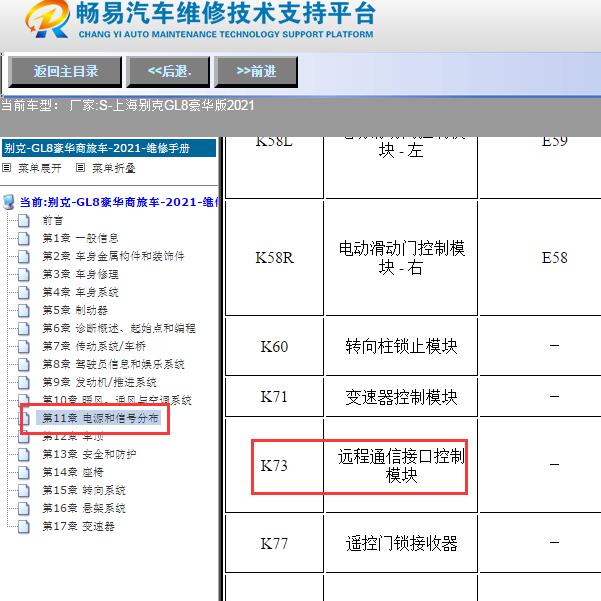
Task: Click the page icon for 第9章 发动机/推进系统
Action: tap(24, 383)
